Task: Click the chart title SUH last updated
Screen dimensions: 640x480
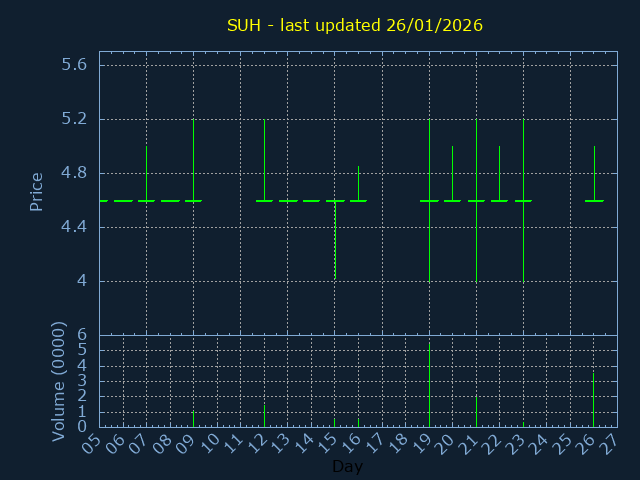Action: tap(354, 25)
